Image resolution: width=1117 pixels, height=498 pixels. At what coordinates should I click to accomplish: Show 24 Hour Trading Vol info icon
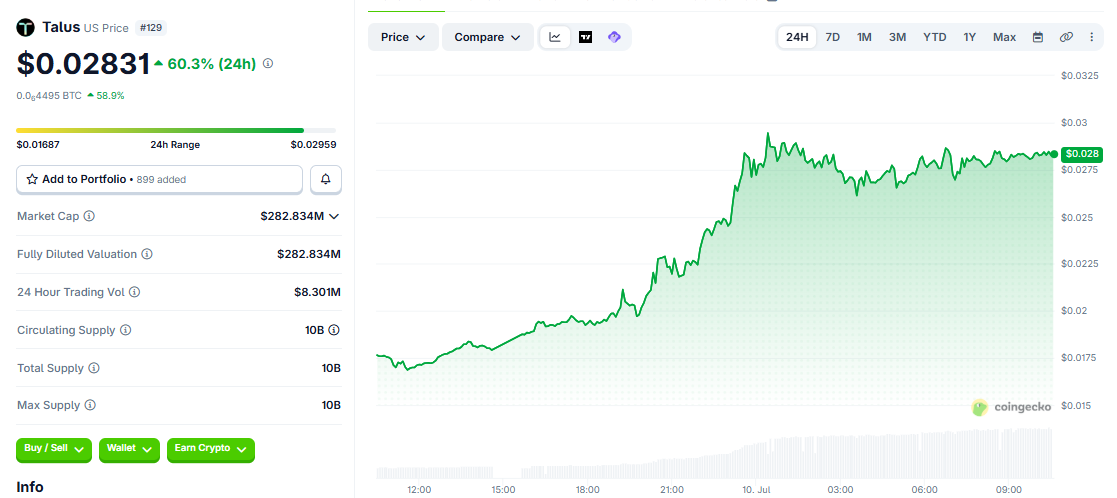click(x=135, y=292)
